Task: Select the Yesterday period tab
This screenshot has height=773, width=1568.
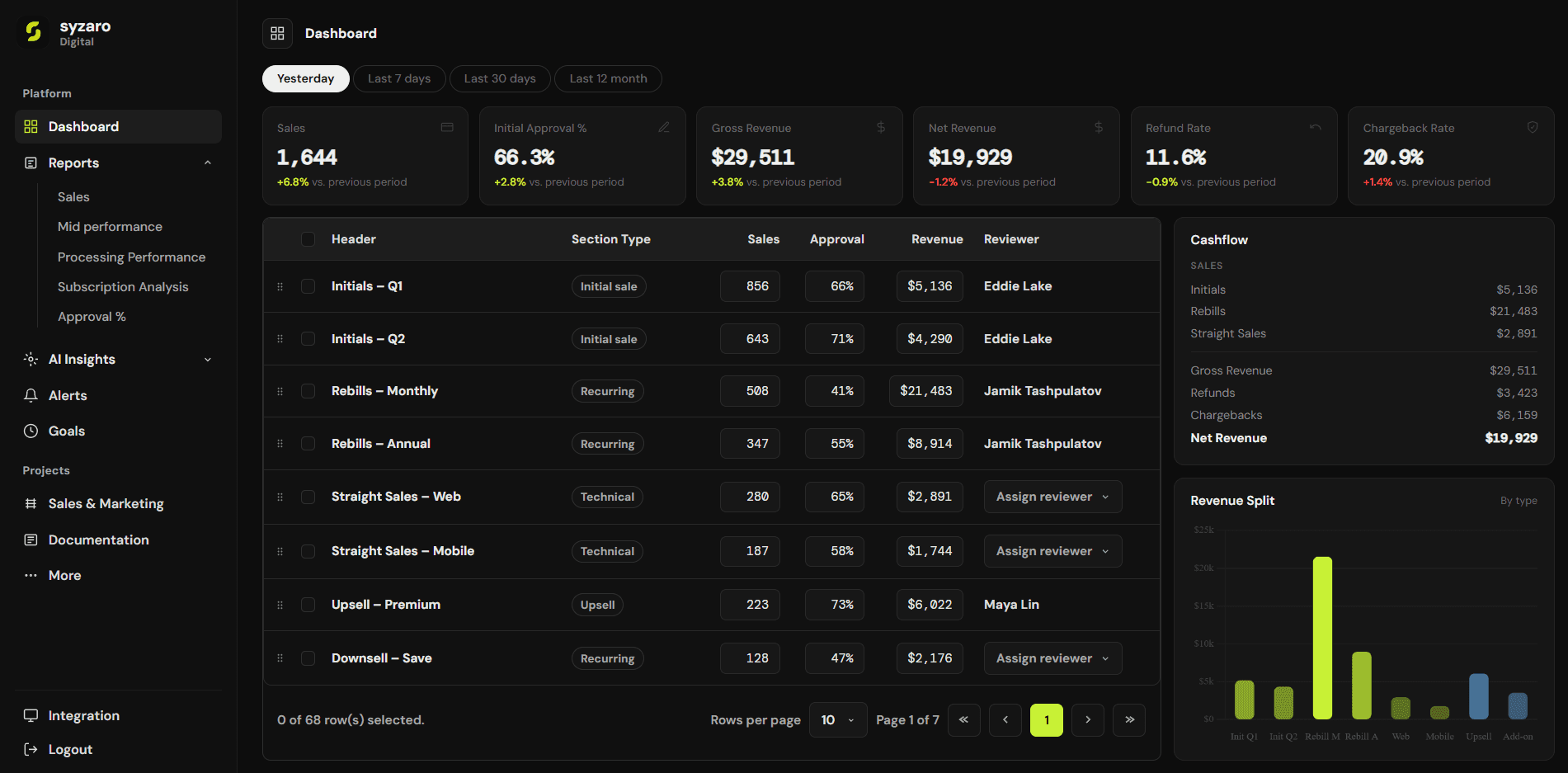Action: (306, 78)
